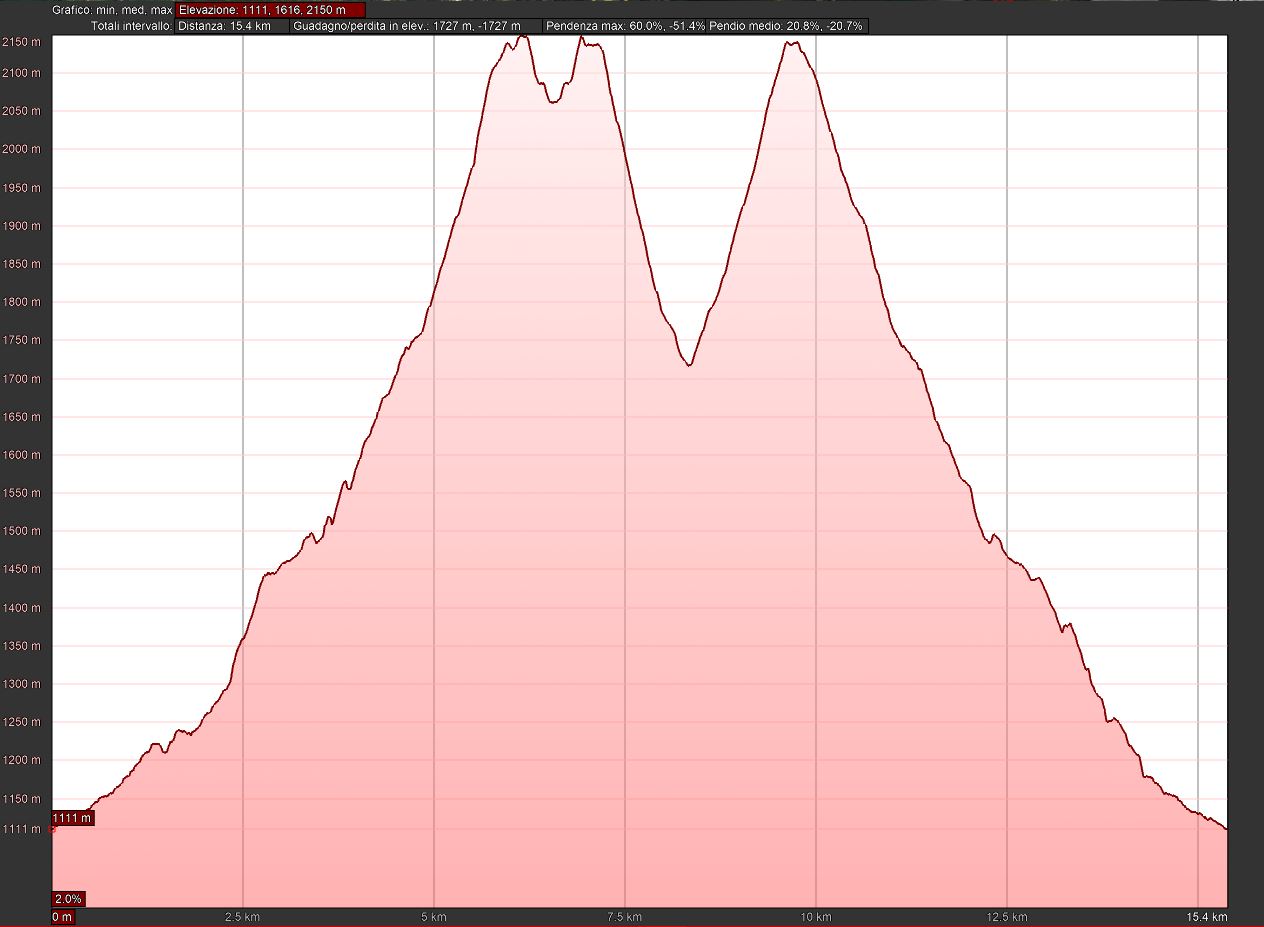Click the 5 km x-axis label
This screenshot has width=1264, height=927.
coord(434,917)
